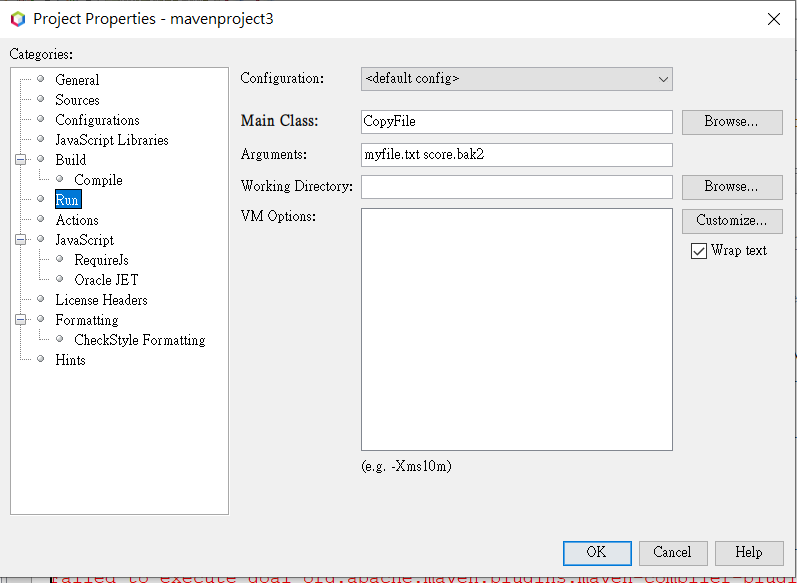Select CheckStyle Formatting category

(x=140, y=340)
